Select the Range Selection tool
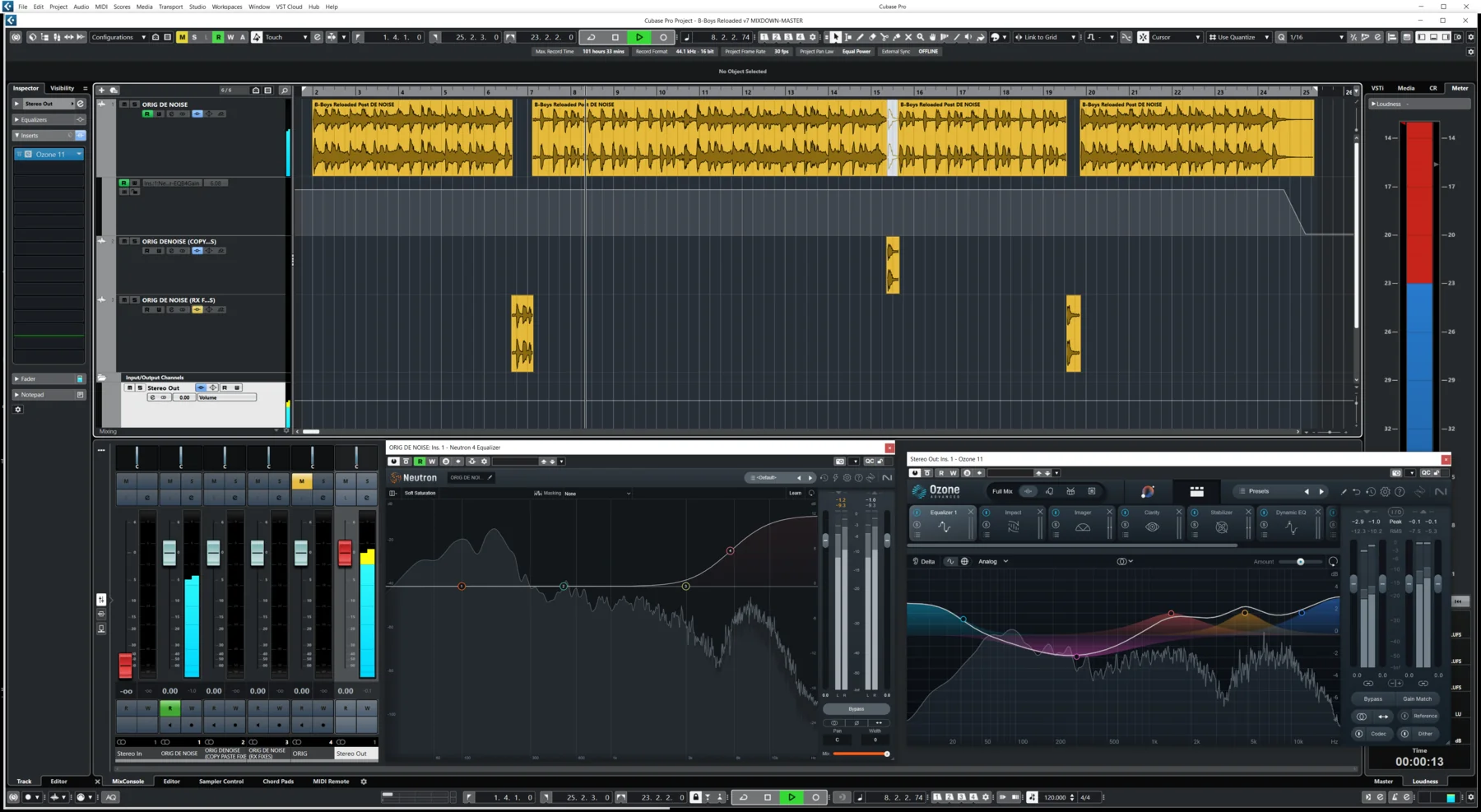The height and width of the screenshot is (812, 1481). (x=848, y=37)
